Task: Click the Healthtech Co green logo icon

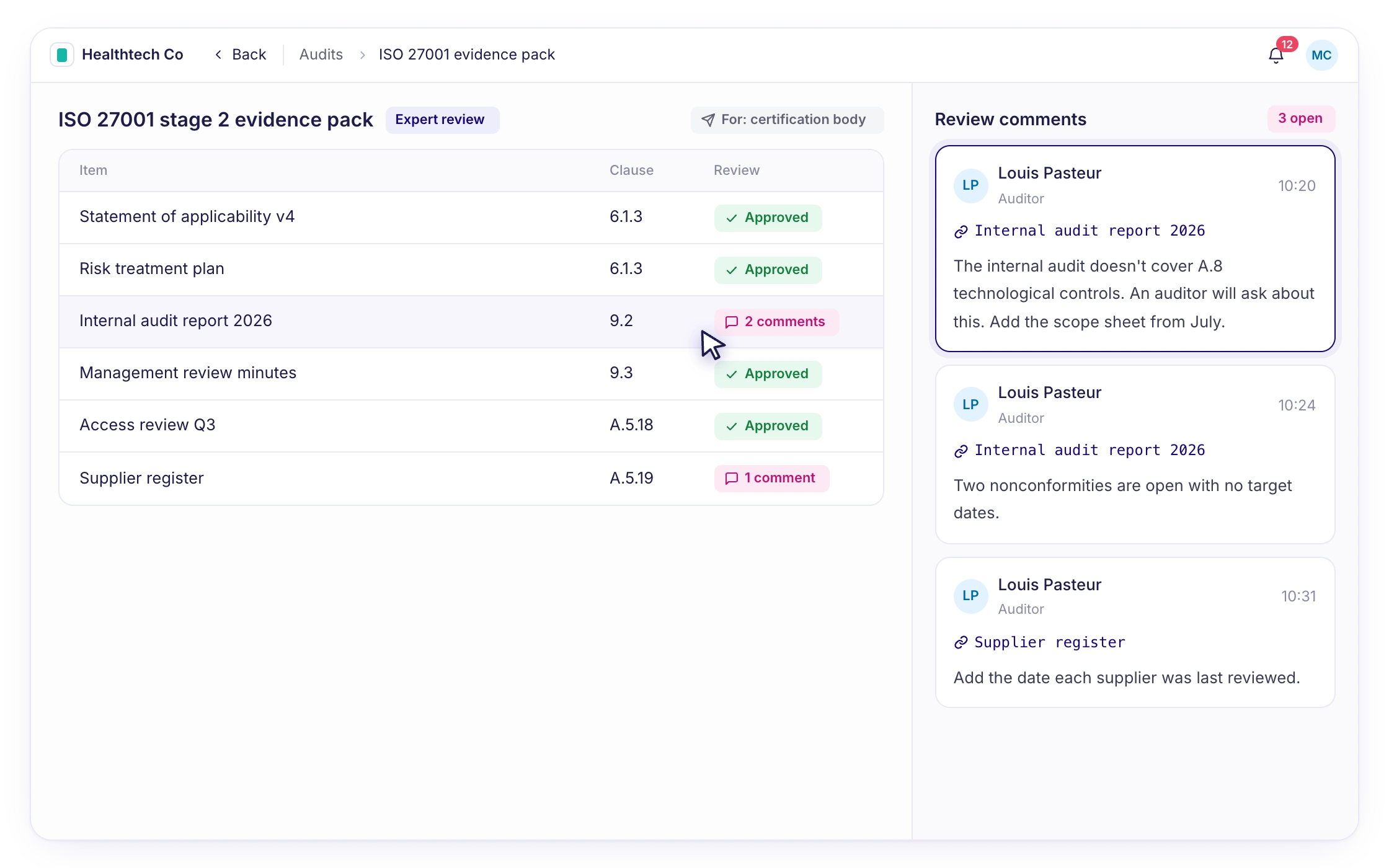Action: point(62,55)
